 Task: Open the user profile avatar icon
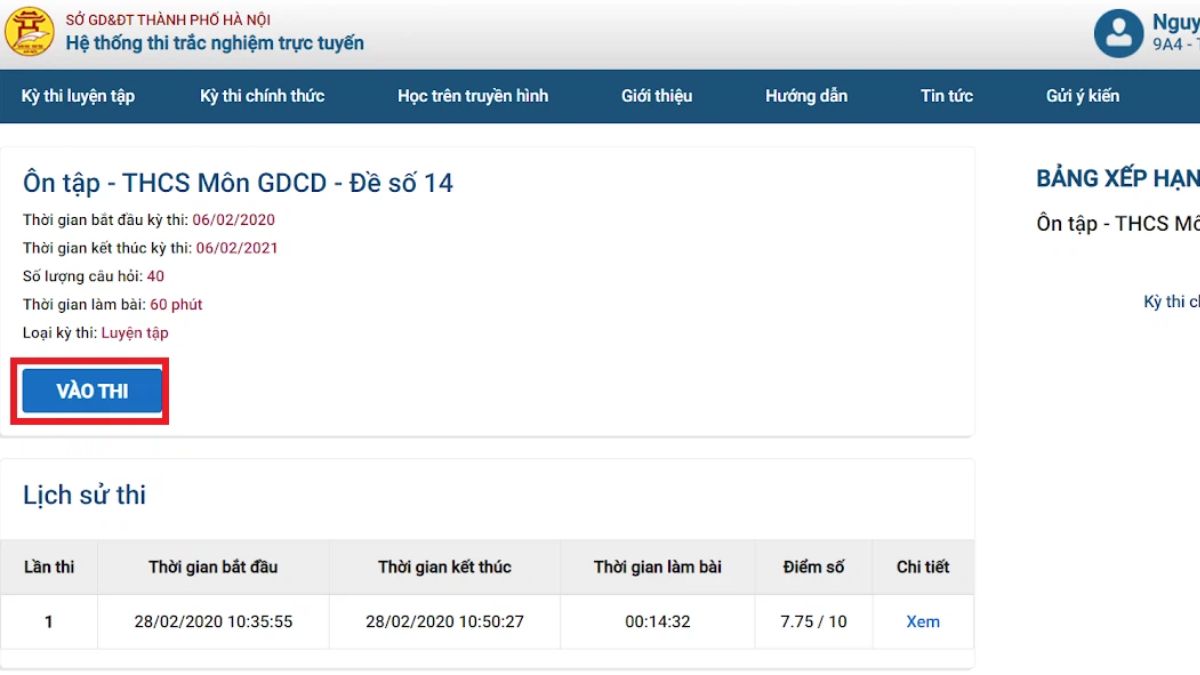coord(1118,33)
